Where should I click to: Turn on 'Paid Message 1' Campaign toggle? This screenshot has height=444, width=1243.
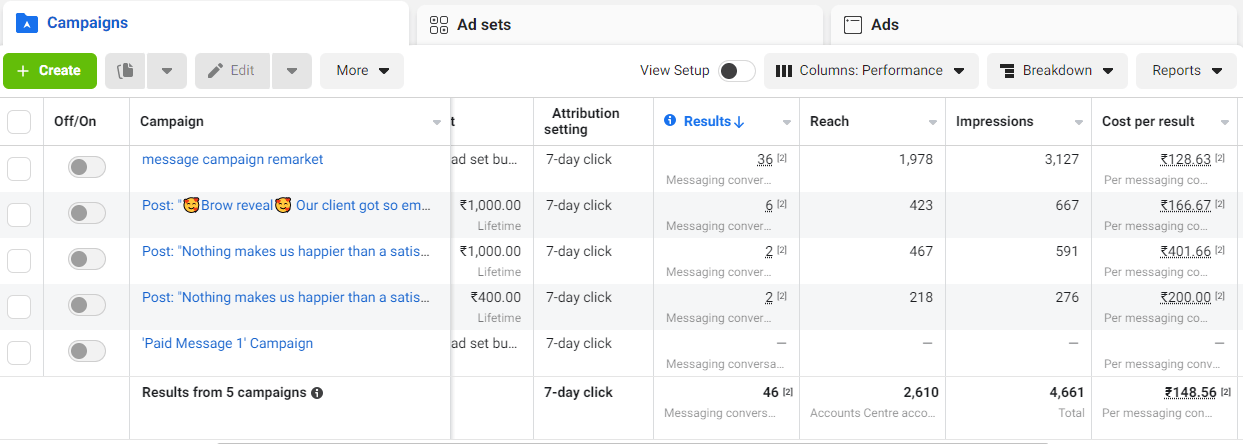87,352
